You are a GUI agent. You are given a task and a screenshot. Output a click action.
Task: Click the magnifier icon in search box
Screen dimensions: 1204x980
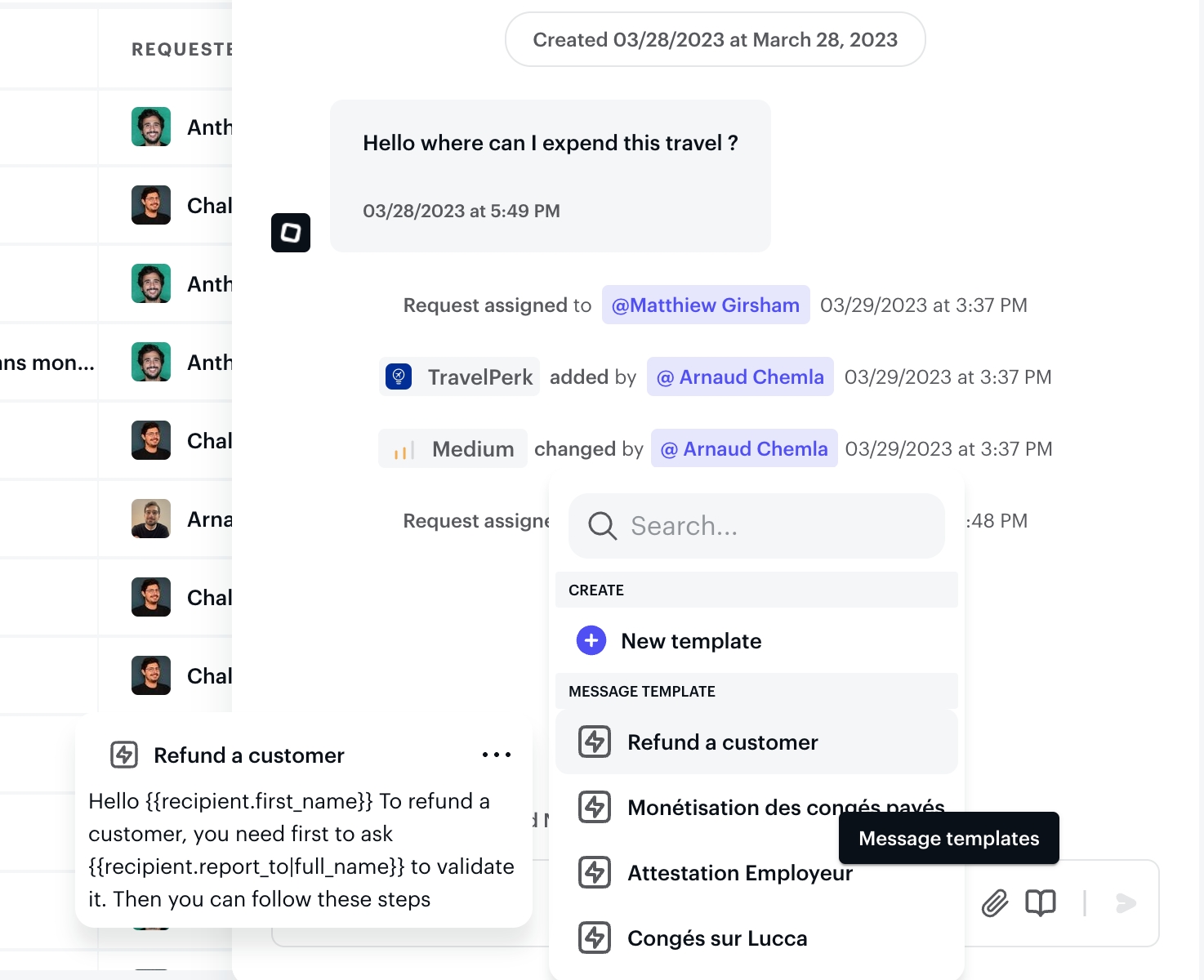tap(602, 526)
